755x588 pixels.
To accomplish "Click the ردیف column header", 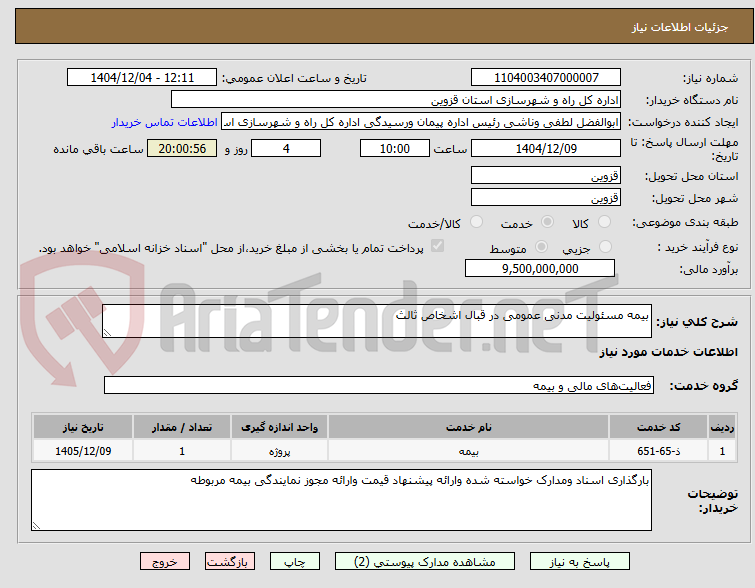I will click(x=722, y=427).
